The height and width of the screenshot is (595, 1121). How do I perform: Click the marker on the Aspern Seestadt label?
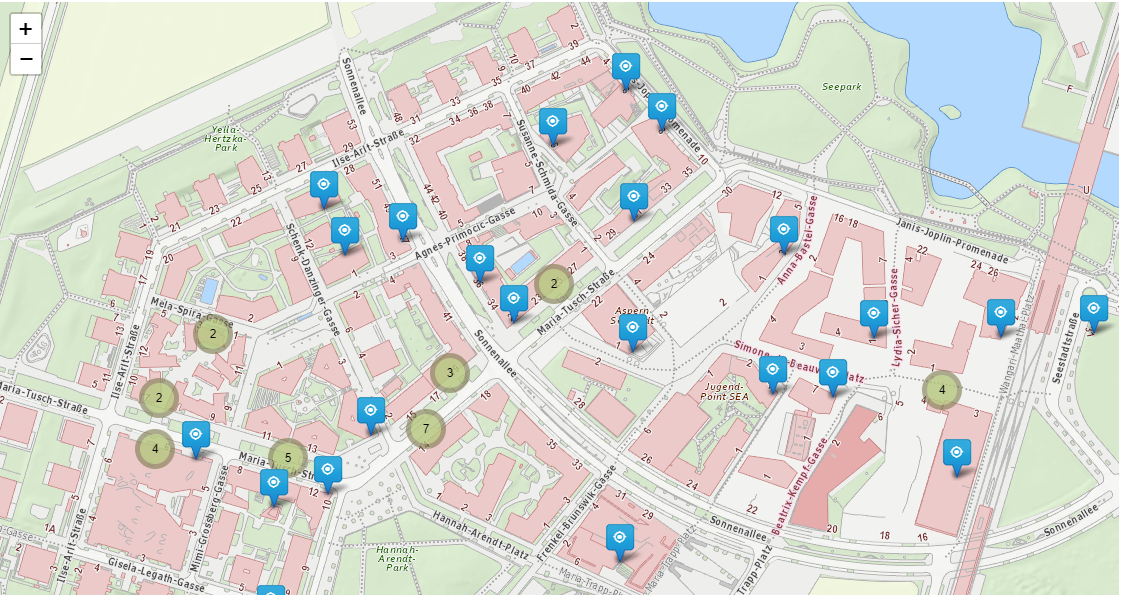631,330
